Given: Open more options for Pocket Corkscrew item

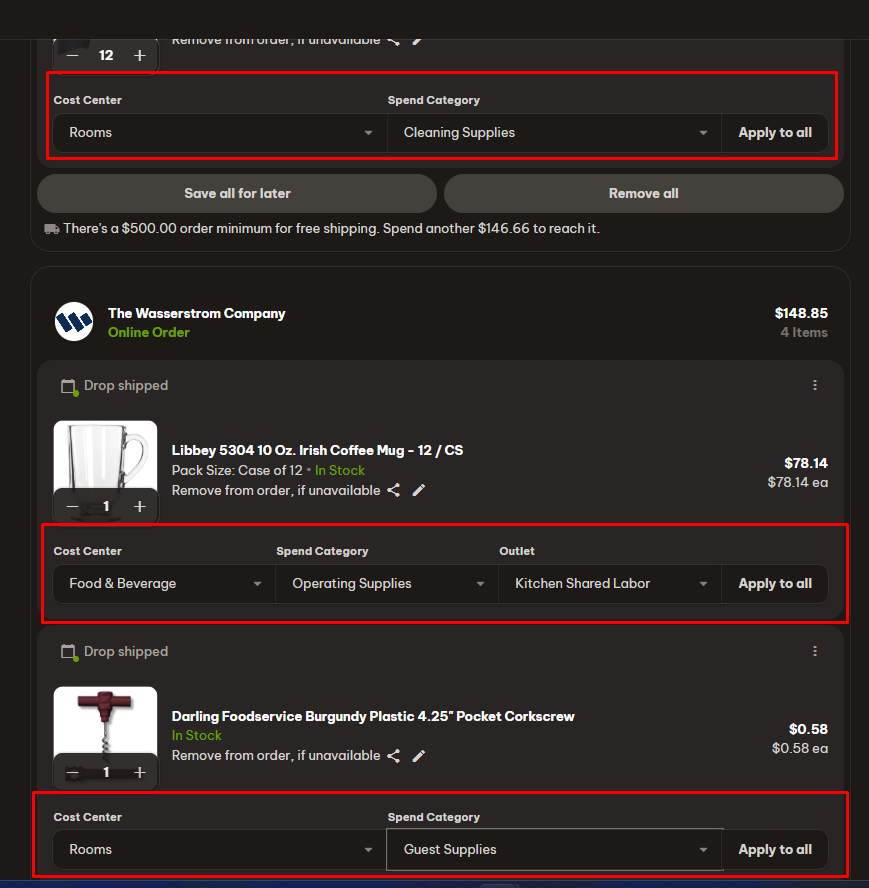Looking at the screenshot, I should (x=815, y=651).
